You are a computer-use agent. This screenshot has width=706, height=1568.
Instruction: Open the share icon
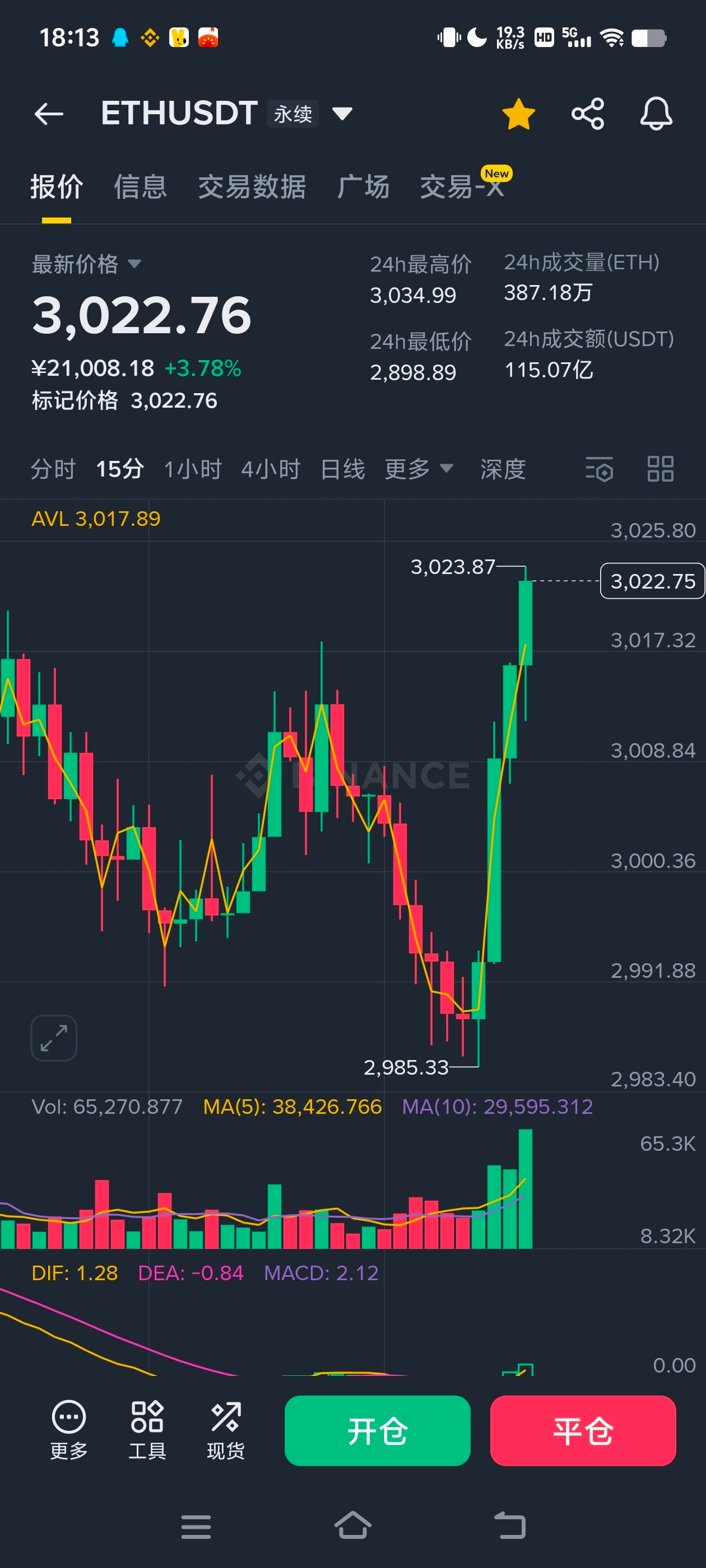tap(587, 114)
